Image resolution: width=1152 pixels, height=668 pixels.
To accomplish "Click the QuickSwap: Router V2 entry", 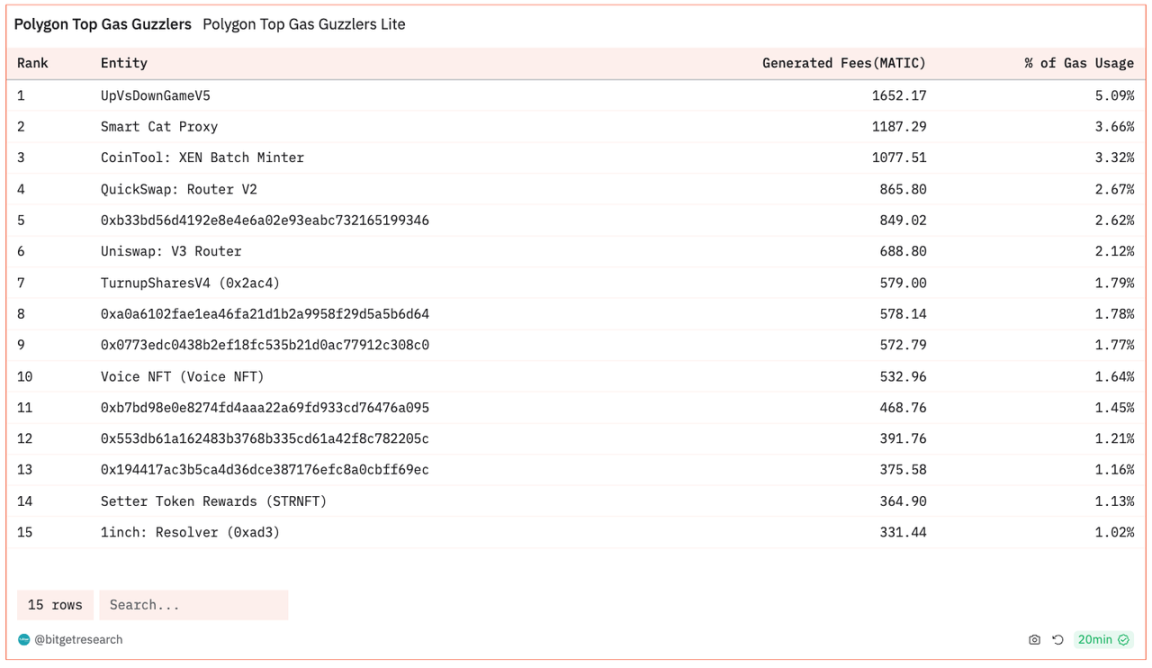I will 179,189.
